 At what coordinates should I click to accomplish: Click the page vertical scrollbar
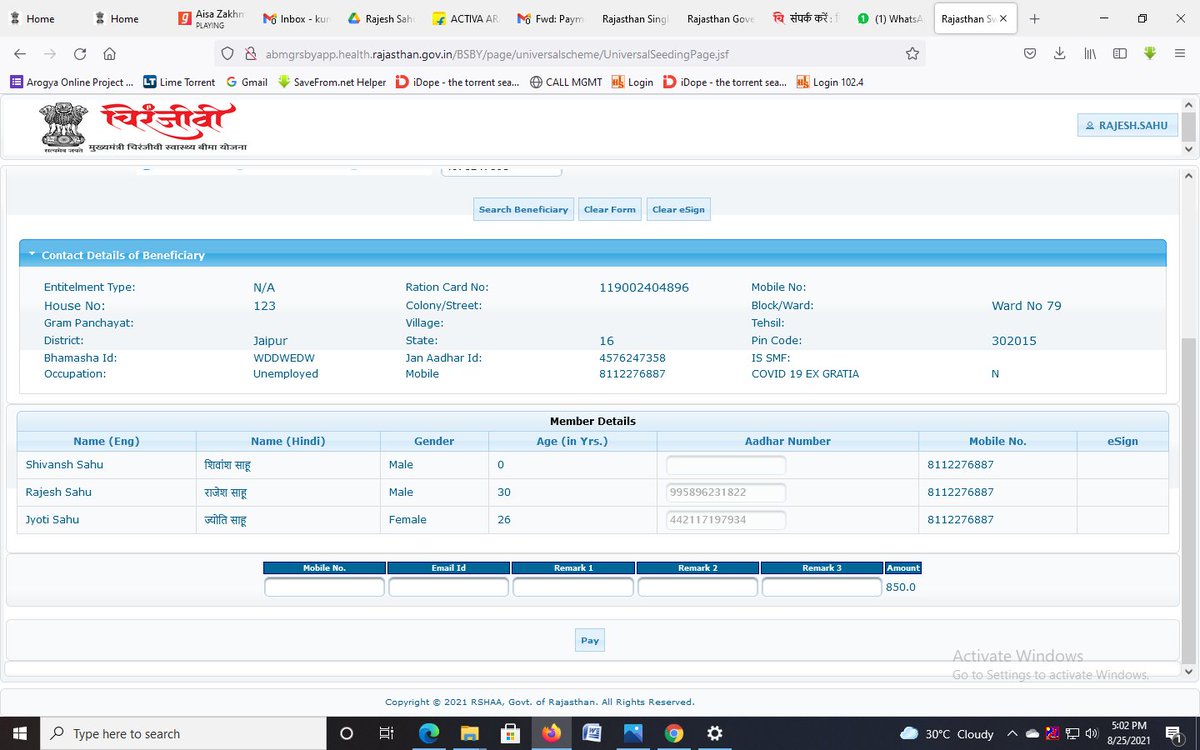[x=1188, y=500]
